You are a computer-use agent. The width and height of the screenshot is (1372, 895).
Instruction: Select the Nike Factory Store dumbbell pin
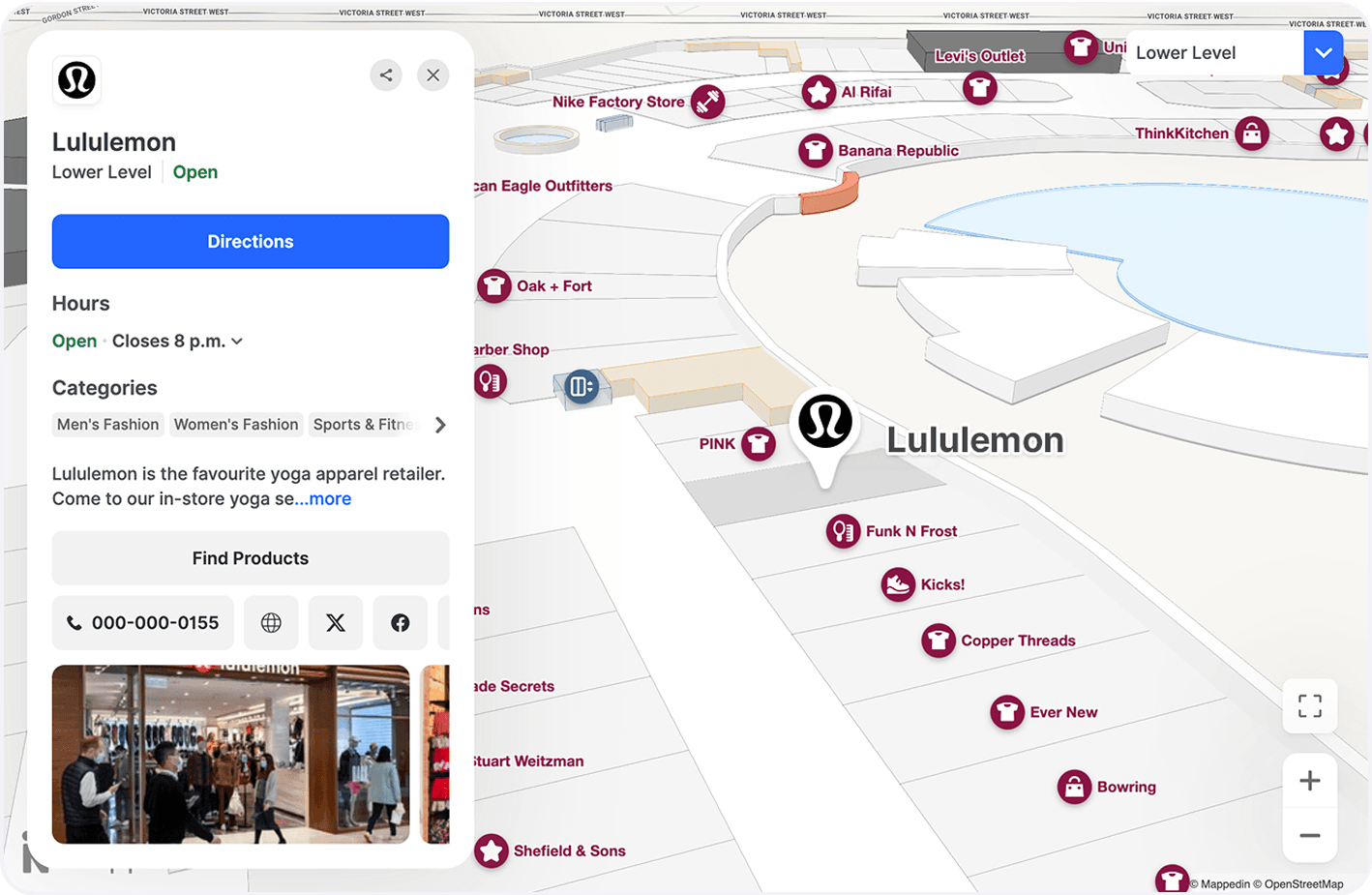click(708, 101)
